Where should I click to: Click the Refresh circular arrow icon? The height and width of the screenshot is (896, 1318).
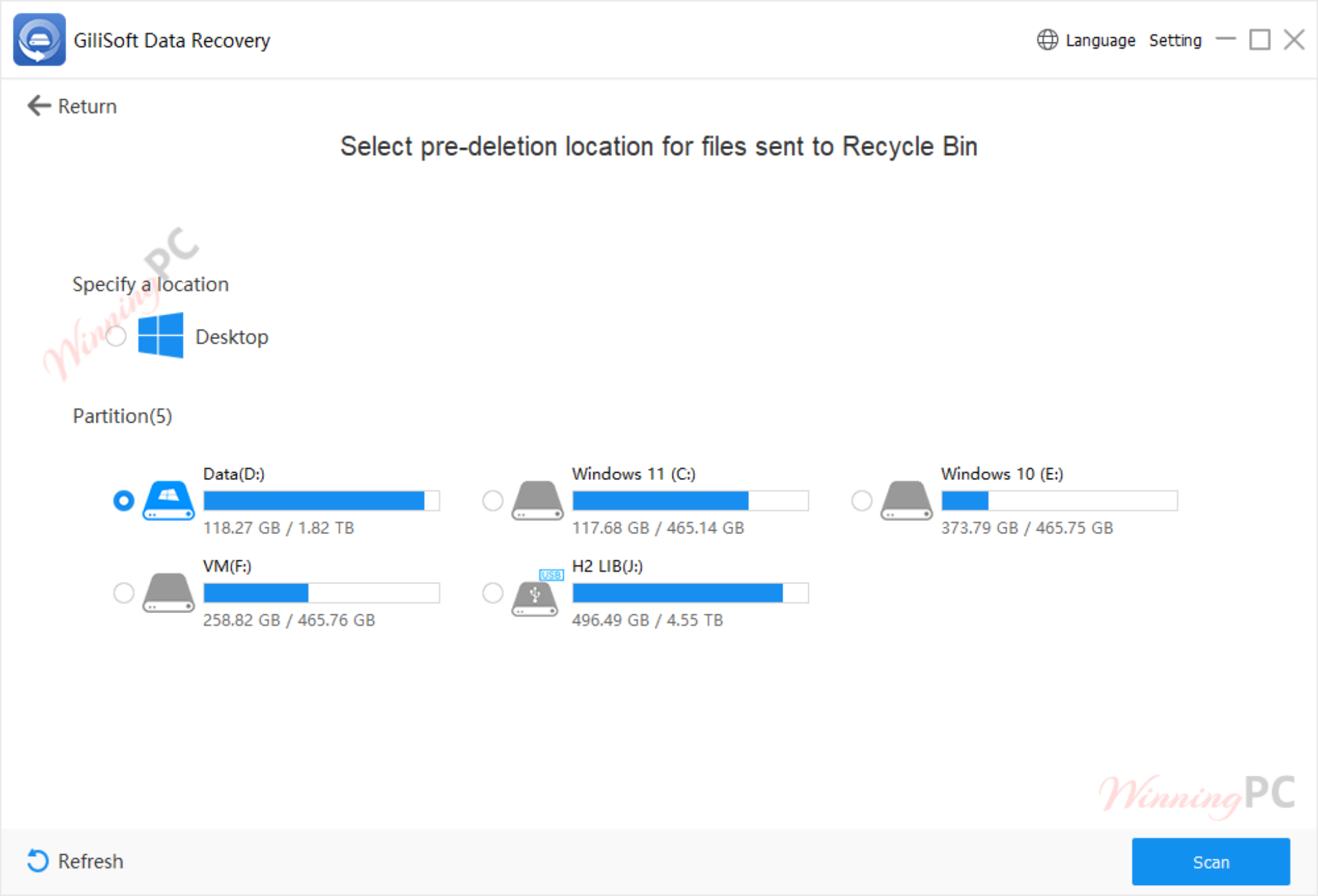coord(37,861)
